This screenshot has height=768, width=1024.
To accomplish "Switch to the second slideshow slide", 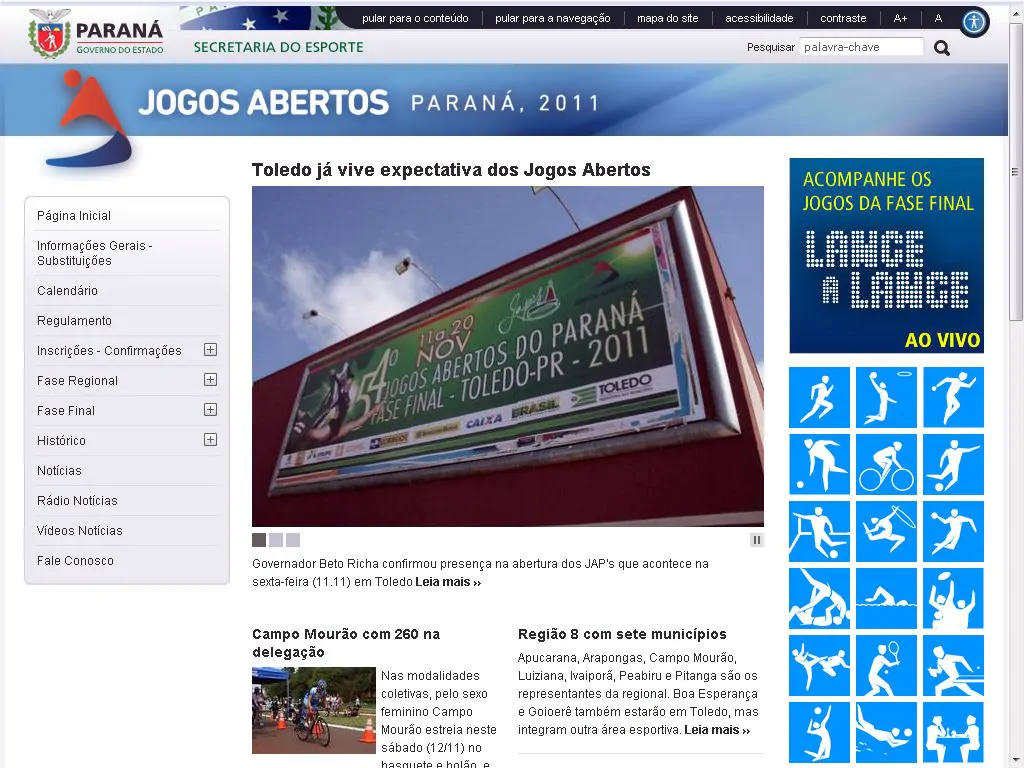I will point(276,540).
